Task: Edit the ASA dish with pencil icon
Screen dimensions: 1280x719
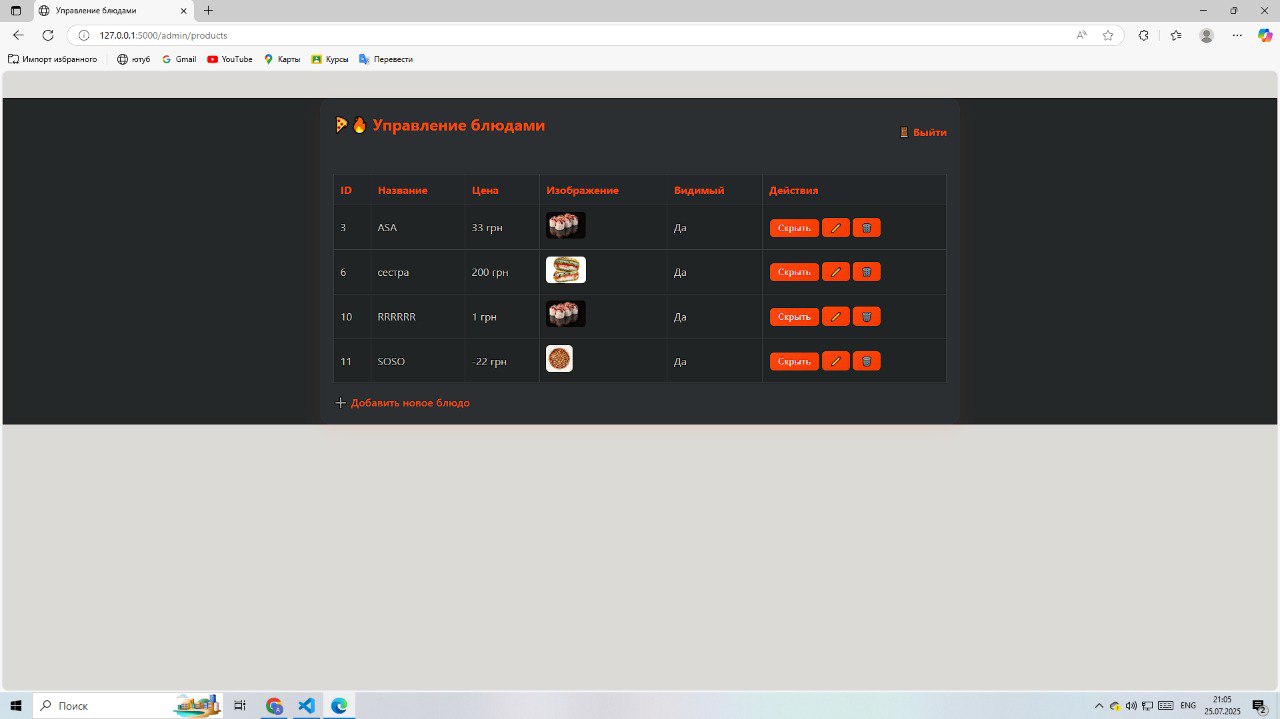Action: click(835, 228)
